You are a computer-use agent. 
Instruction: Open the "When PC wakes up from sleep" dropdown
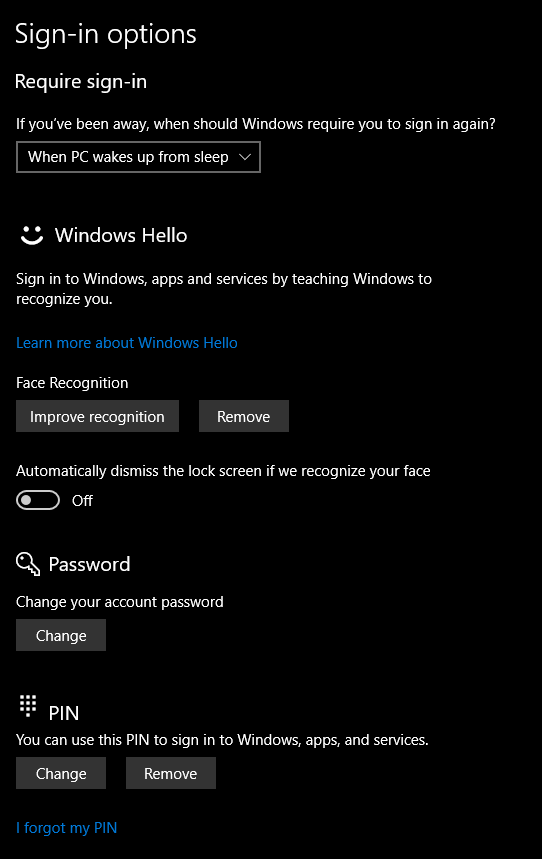tap(138, 157)
